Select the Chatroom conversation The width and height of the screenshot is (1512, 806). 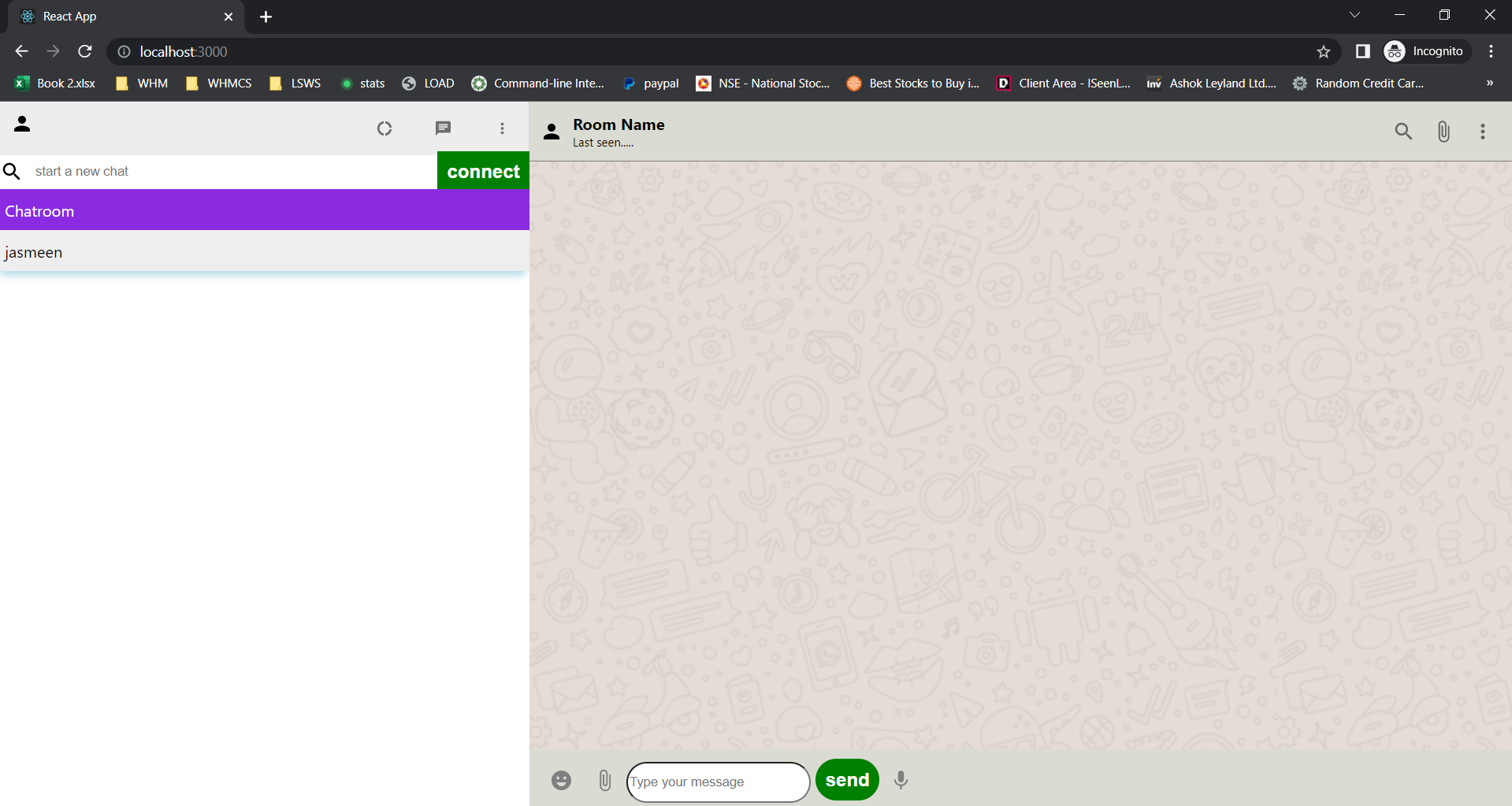point(264,210)
